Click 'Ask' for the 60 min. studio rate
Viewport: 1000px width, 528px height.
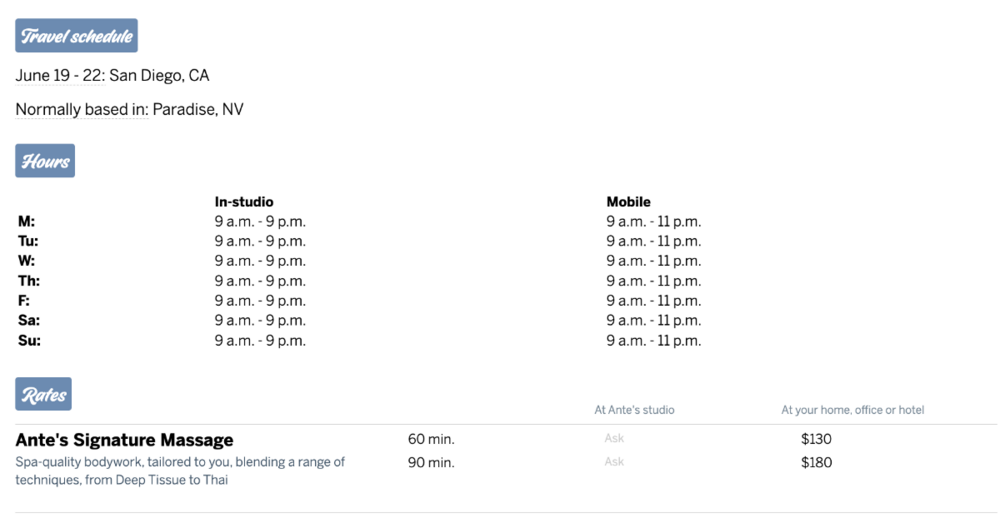pos(614,439)
